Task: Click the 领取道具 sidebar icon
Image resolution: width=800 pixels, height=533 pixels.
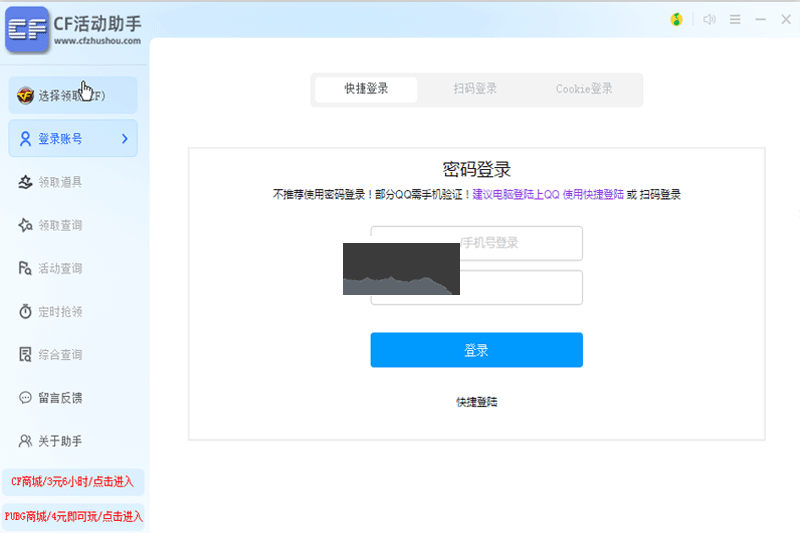Action: point(25,182)
